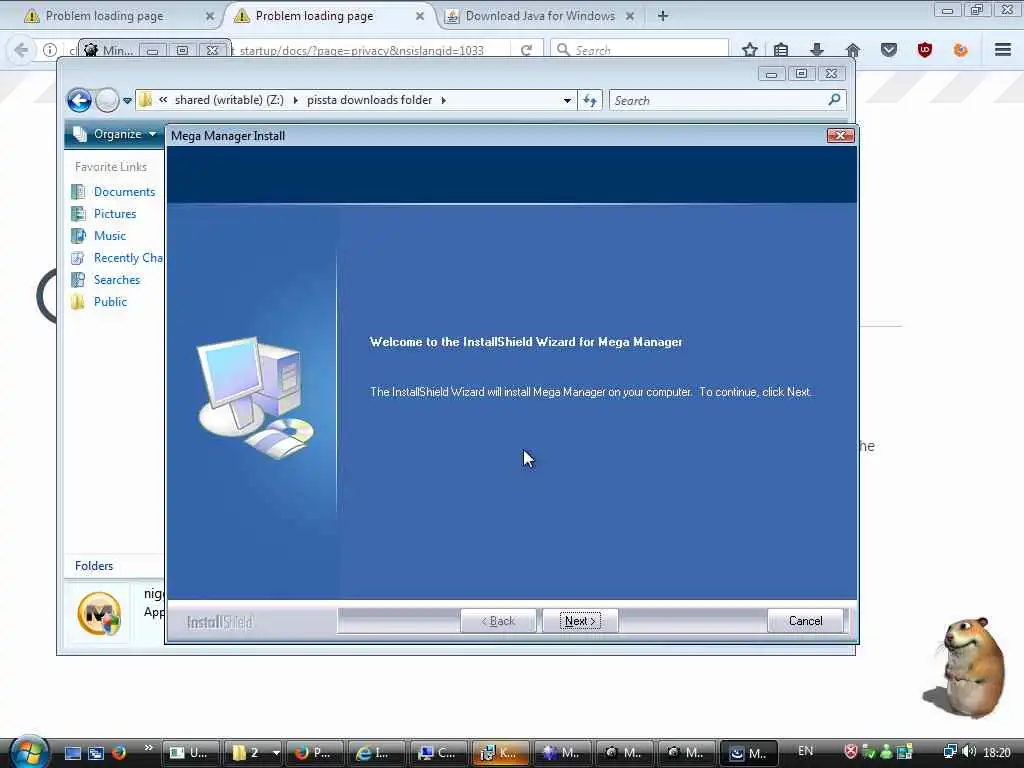
Task: Close the first 'Problem loading page' tab
Action: [x=210, y=16]
